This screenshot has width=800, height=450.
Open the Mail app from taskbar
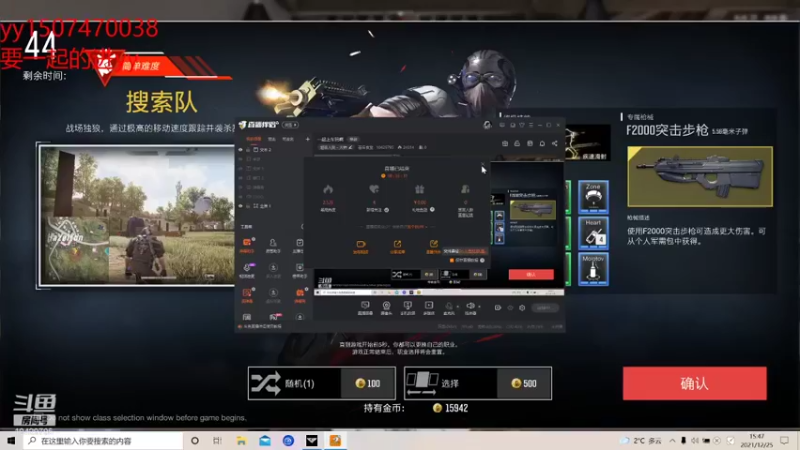[x=265, y=440]
